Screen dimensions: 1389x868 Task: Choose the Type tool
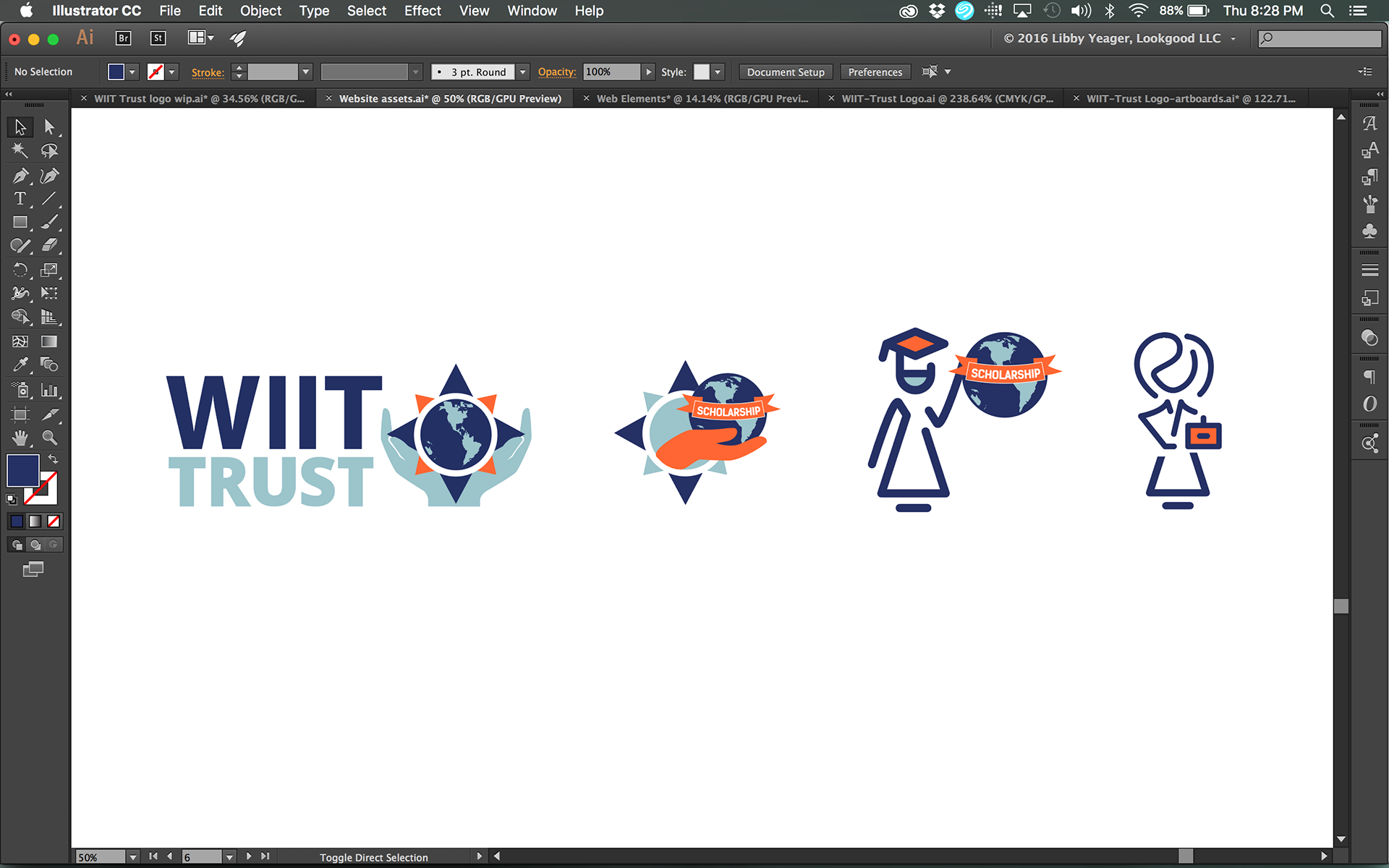pos(20,199)
